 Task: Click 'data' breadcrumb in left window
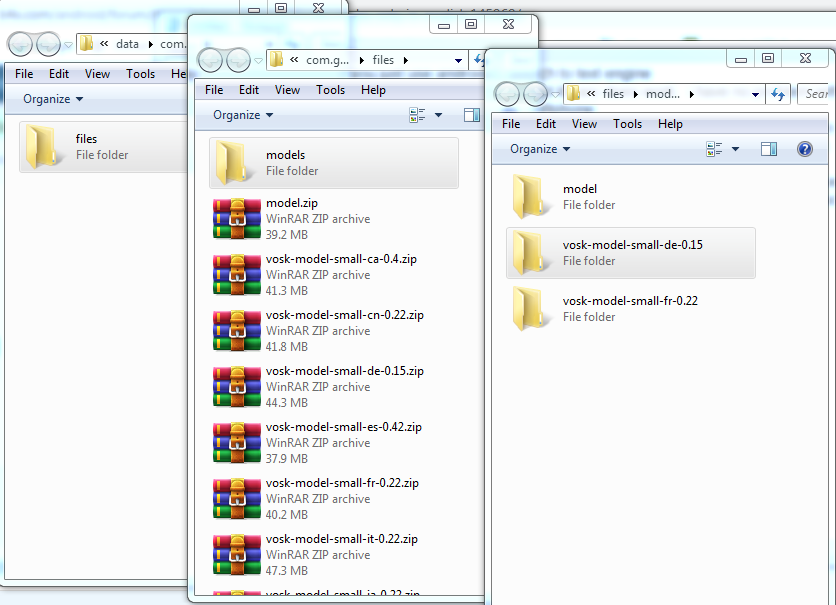point(127,44)
